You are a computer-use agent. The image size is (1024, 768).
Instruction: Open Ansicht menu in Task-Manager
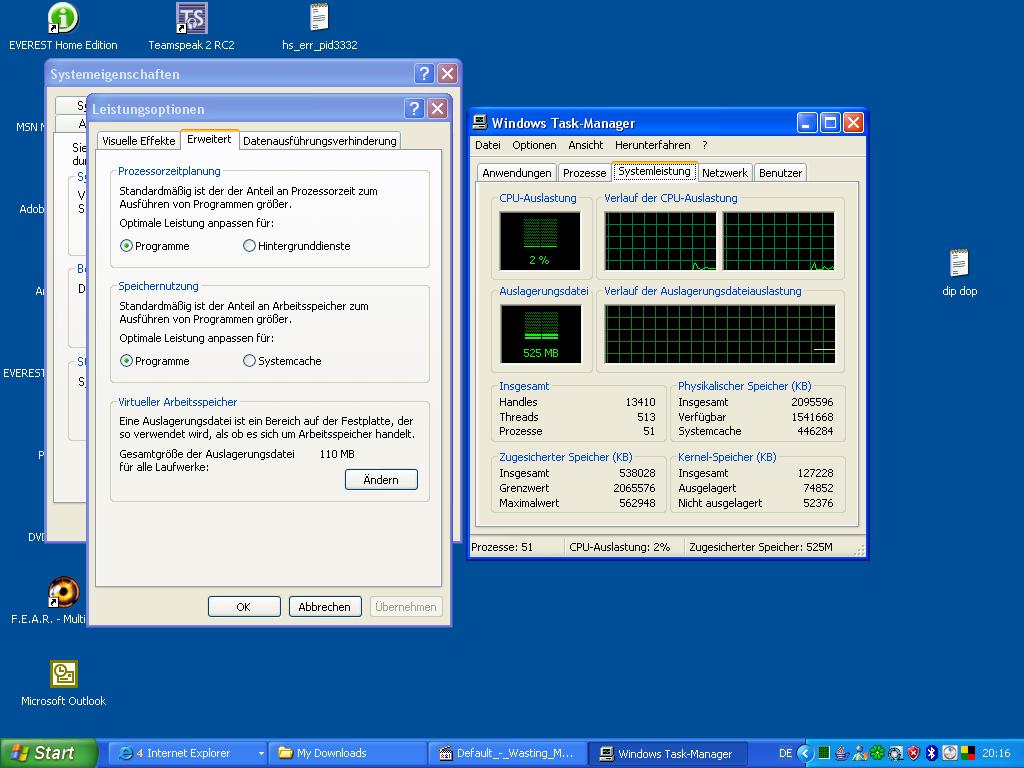586,145
